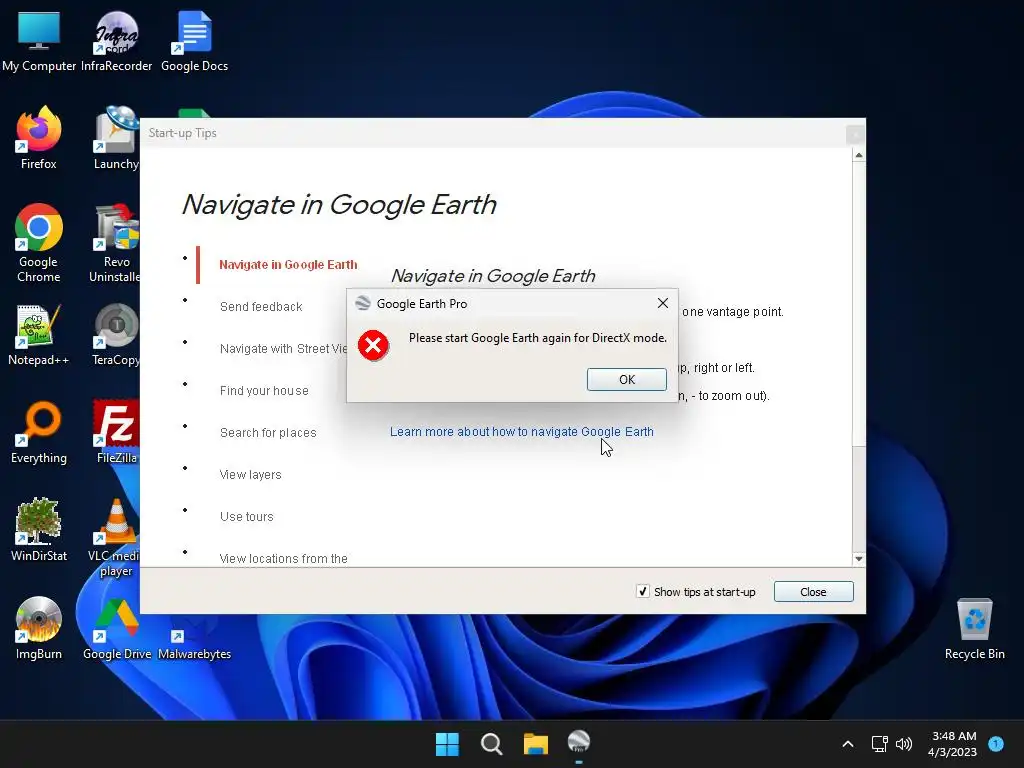Select Send feedback tip

(261, 307)
